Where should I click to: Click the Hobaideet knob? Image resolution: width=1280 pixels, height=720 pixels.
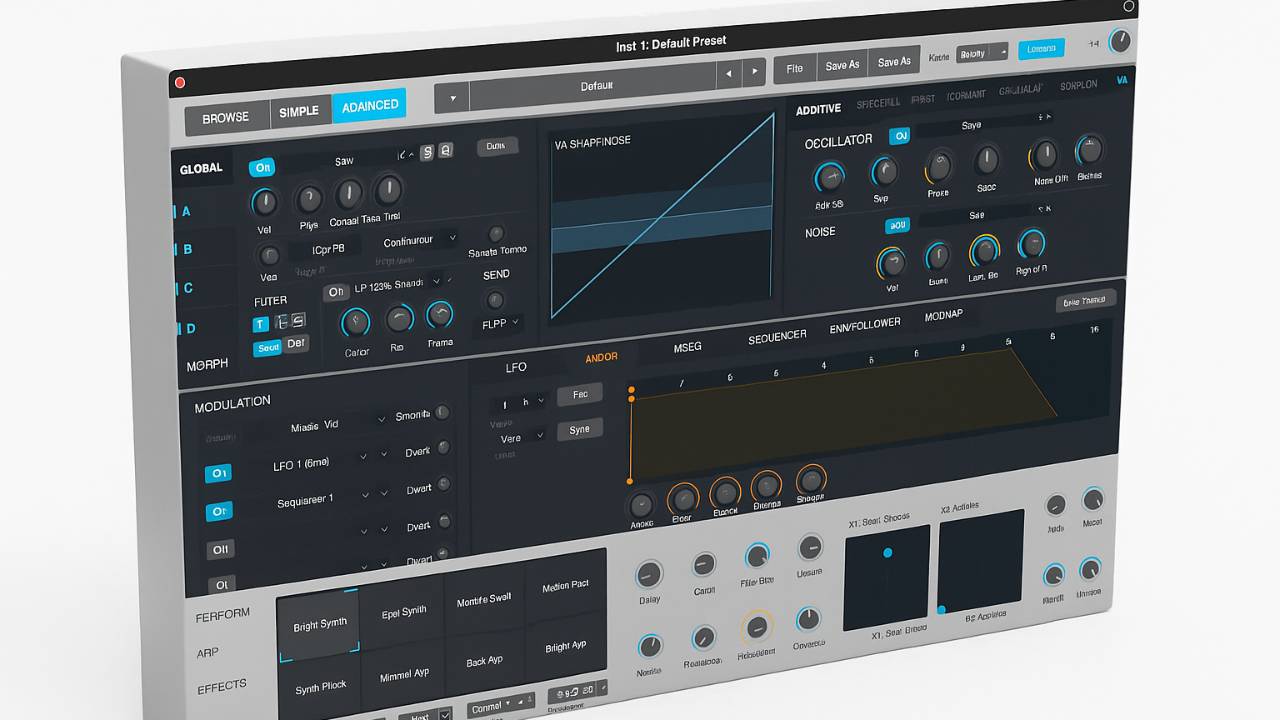pyautogui.click(x=757, y=628)
